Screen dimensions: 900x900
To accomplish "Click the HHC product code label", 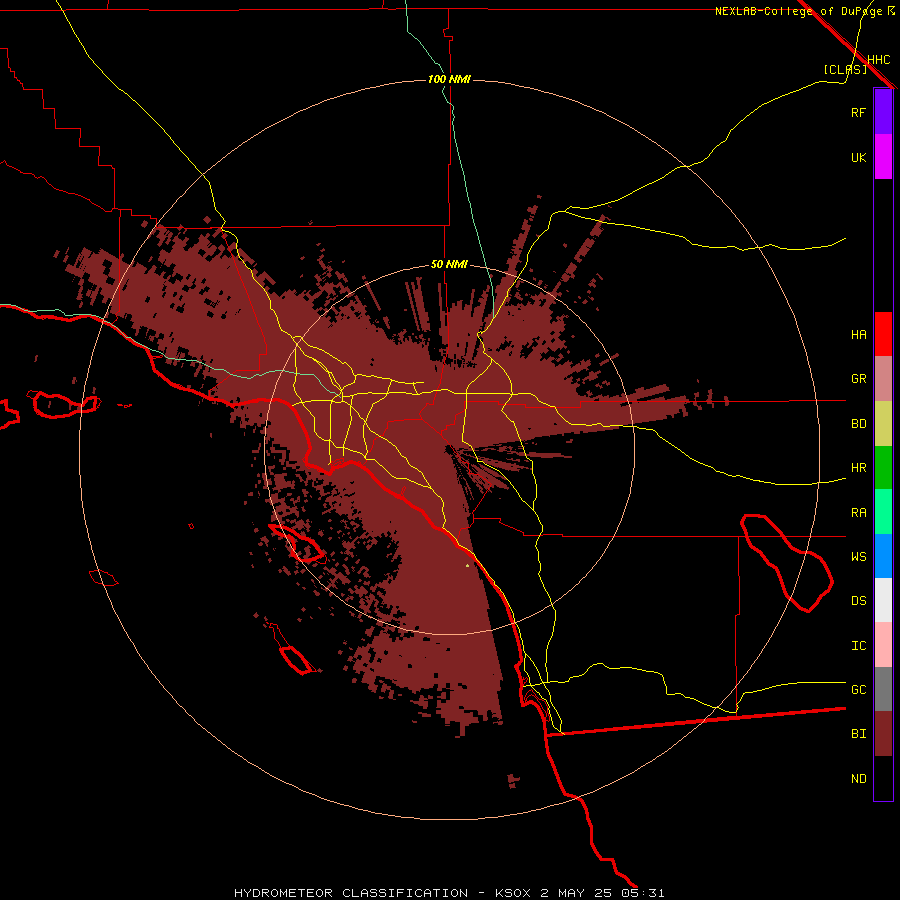I will coord(878,60).
